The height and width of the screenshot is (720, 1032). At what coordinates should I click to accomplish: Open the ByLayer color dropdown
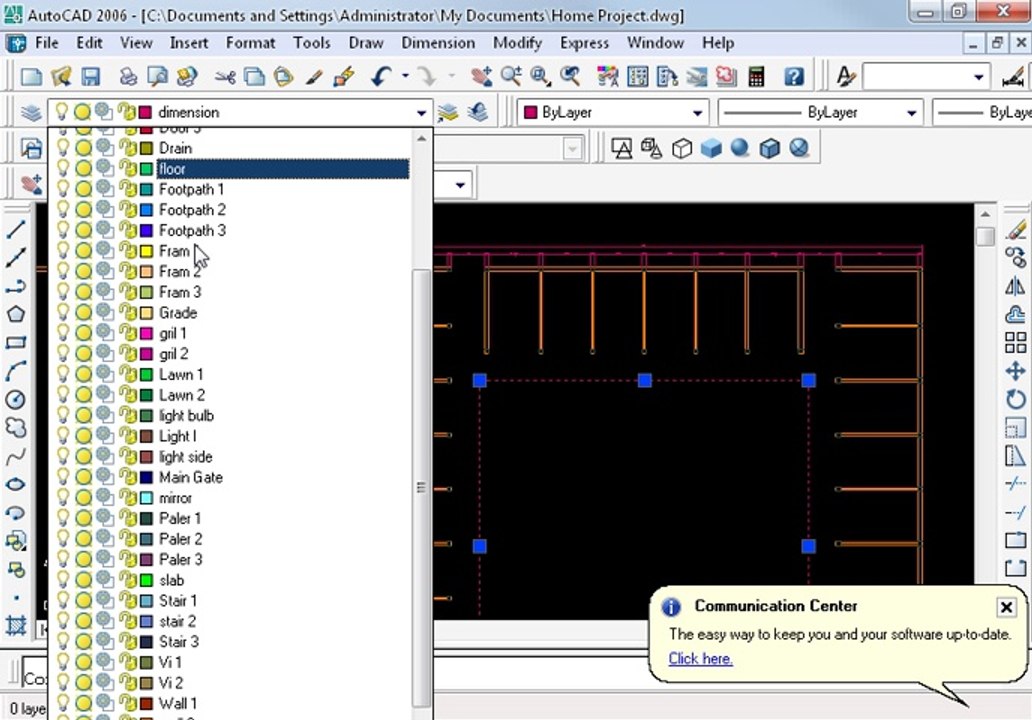(698, 113)
